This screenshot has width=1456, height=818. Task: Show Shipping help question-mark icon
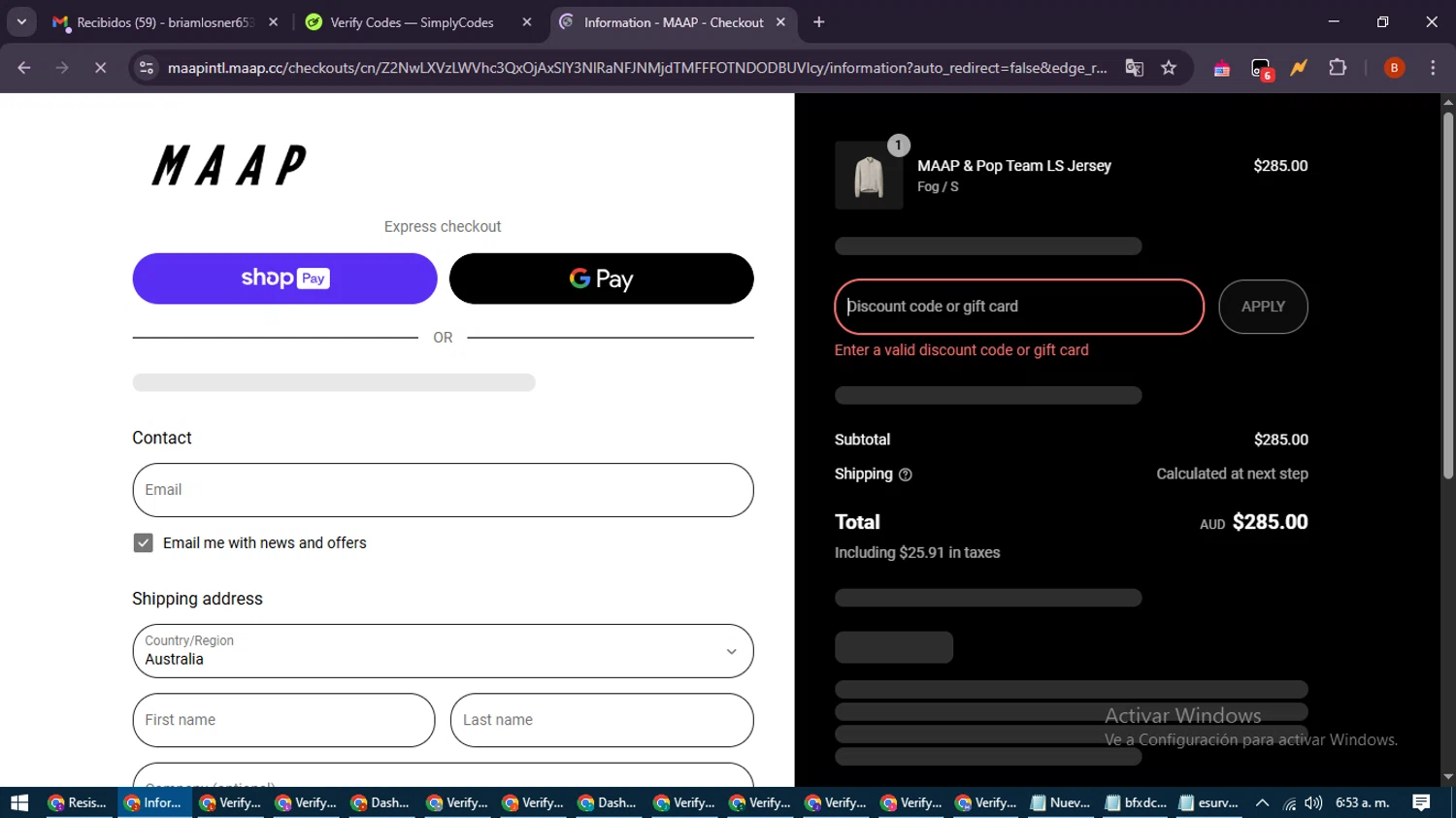click(906, 474)
